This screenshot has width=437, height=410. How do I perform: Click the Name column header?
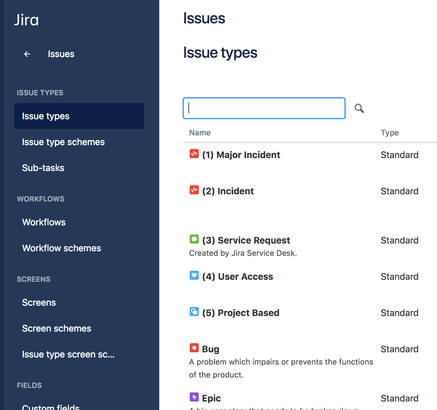200,133
